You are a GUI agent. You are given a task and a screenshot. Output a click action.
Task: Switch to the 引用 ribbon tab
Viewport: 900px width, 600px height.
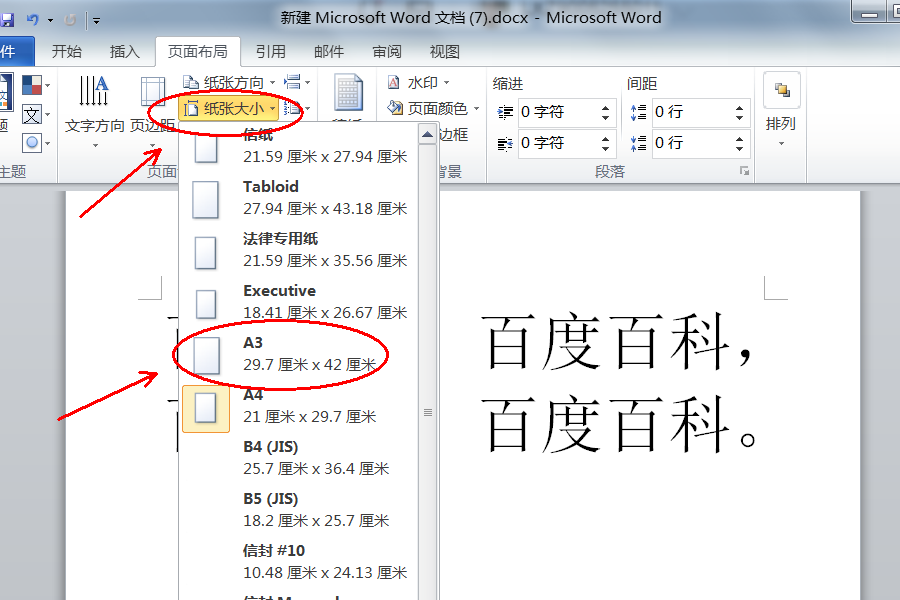point(270,52)
